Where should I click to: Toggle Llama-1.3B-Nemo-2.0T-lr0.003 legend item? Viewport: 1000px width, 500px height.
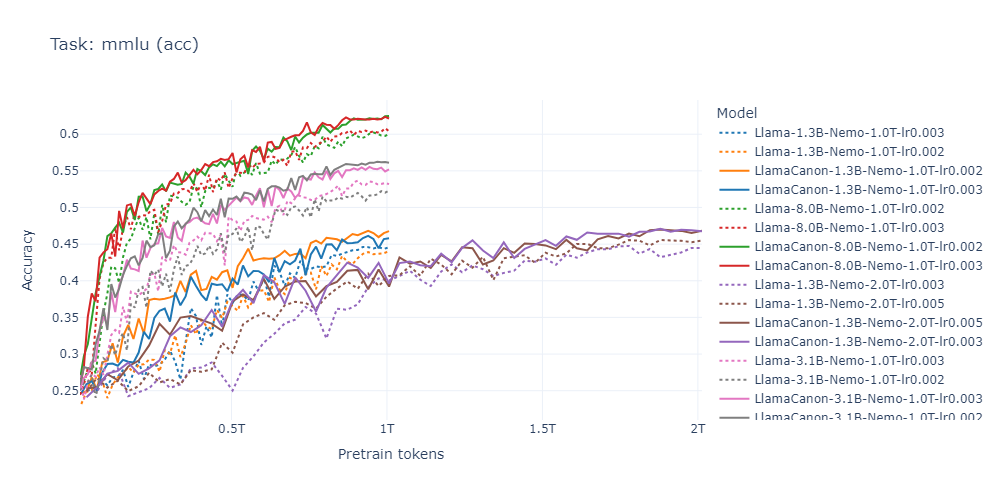[849, 284]
